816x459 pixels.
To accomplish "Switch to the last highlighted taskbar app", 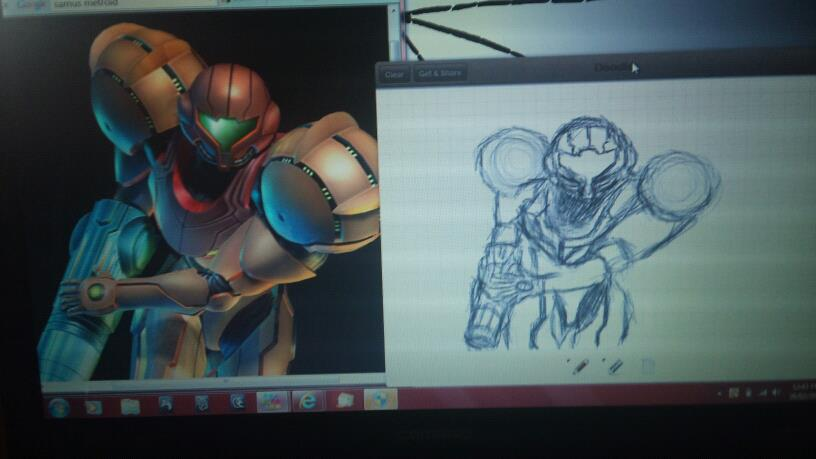I will (x=380, y=399).
